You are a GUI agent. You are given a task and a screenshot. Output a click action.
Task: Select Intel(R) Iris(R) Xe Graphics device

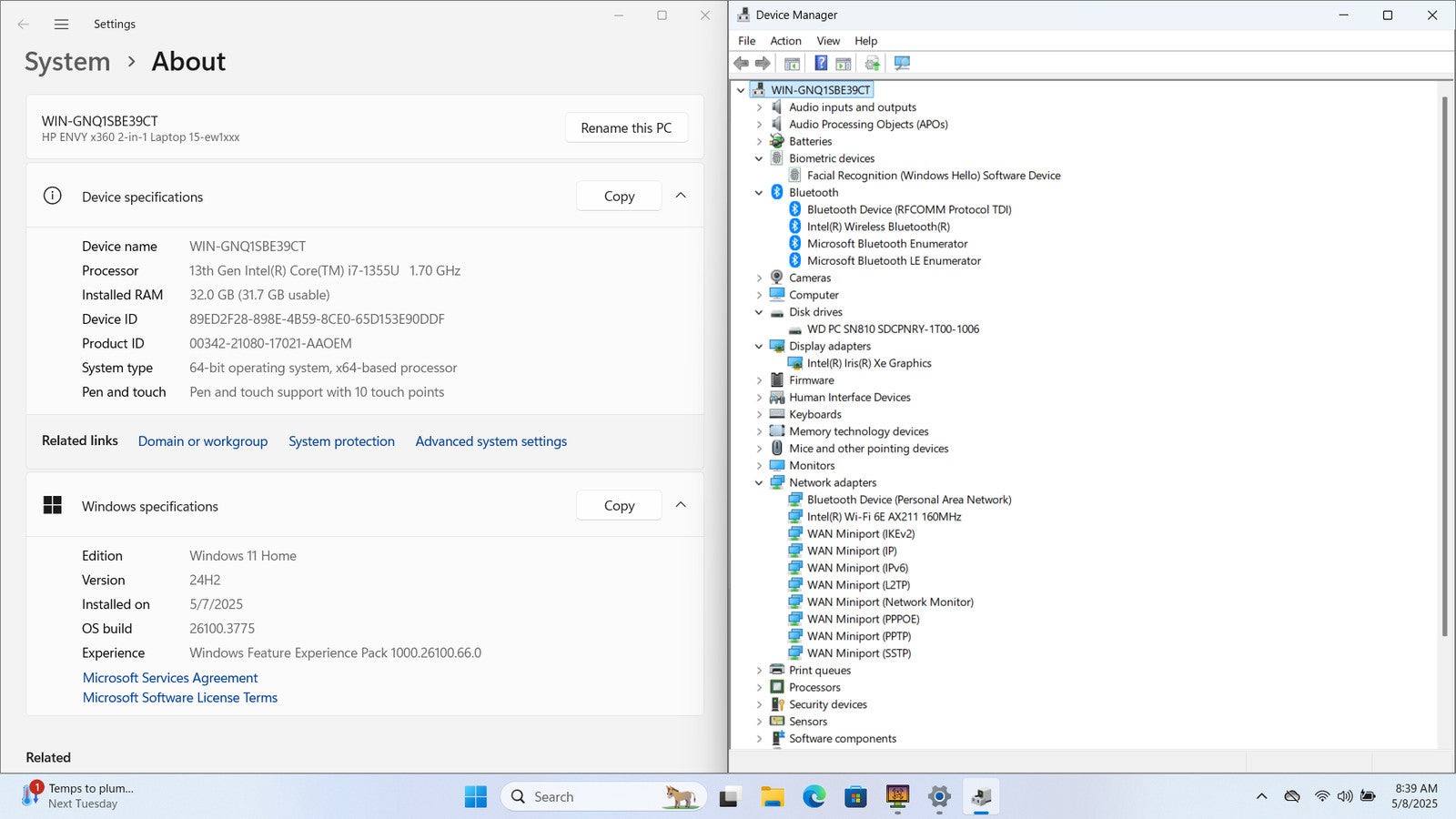[x=869, y=363]
